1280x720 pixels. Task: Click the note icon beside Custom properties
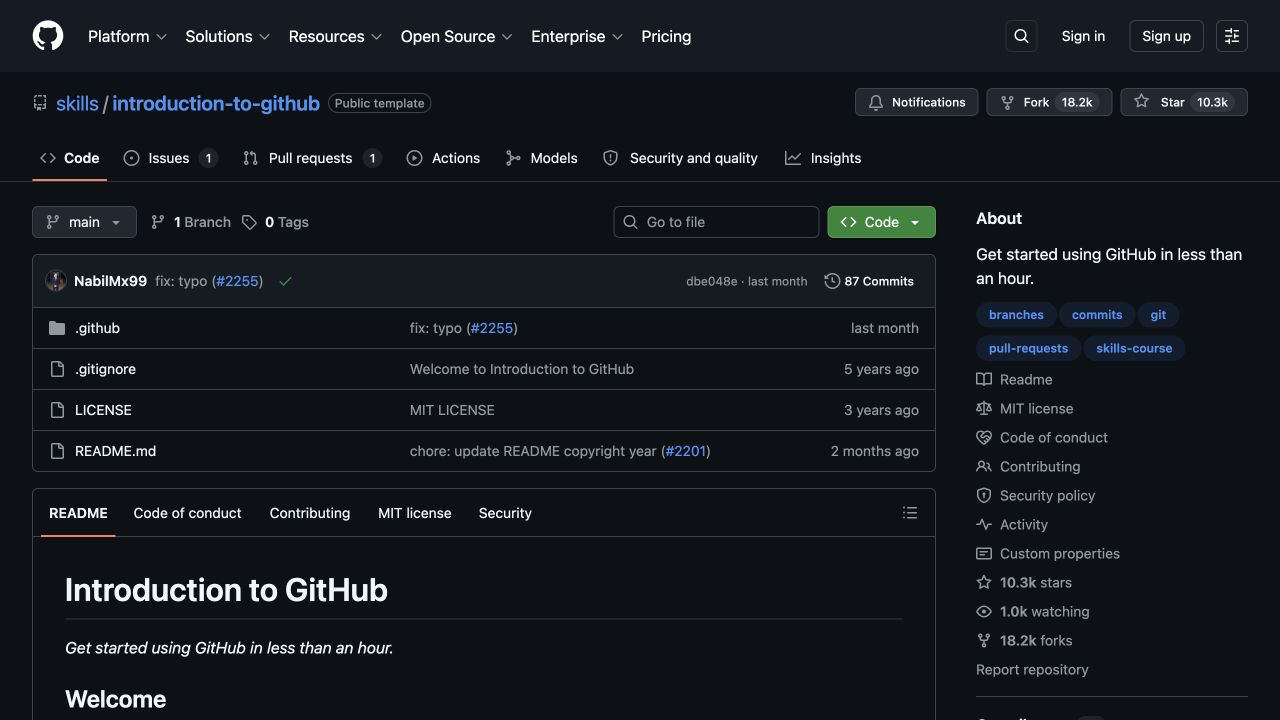coord(984,554)
